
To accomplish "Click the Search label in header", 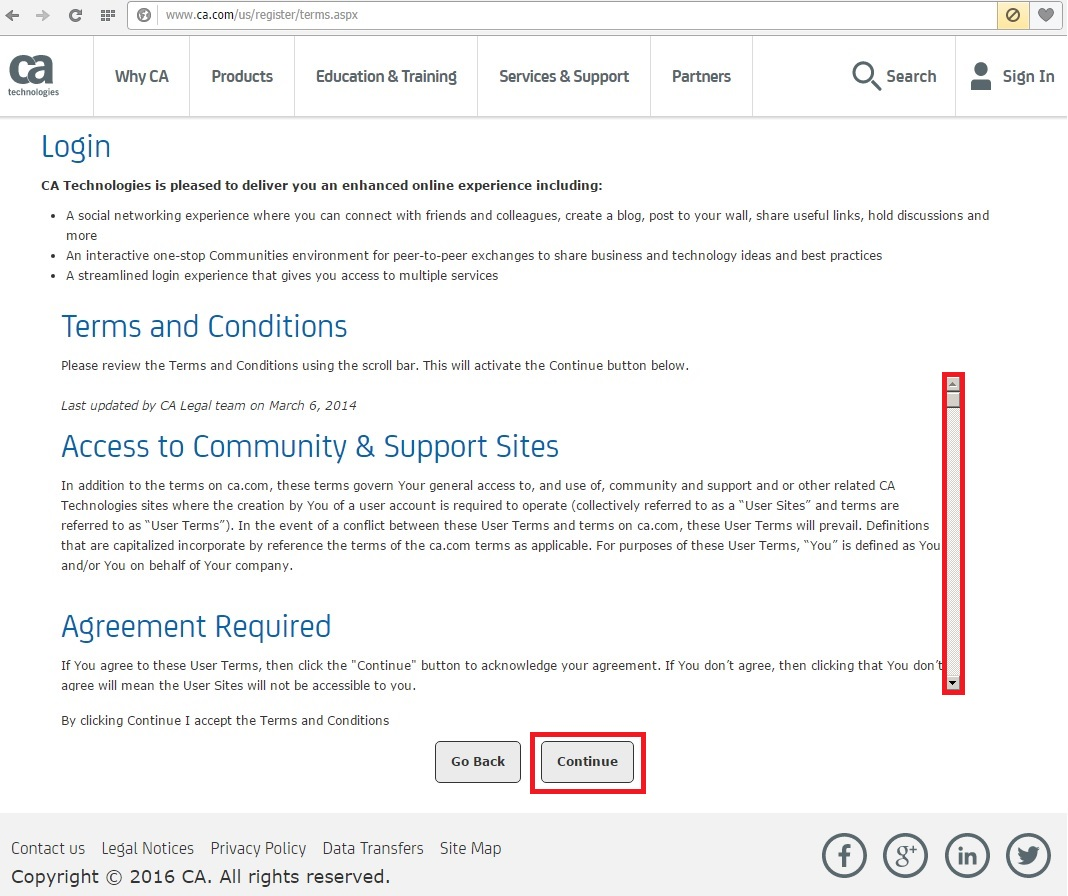I will (911, 76).
